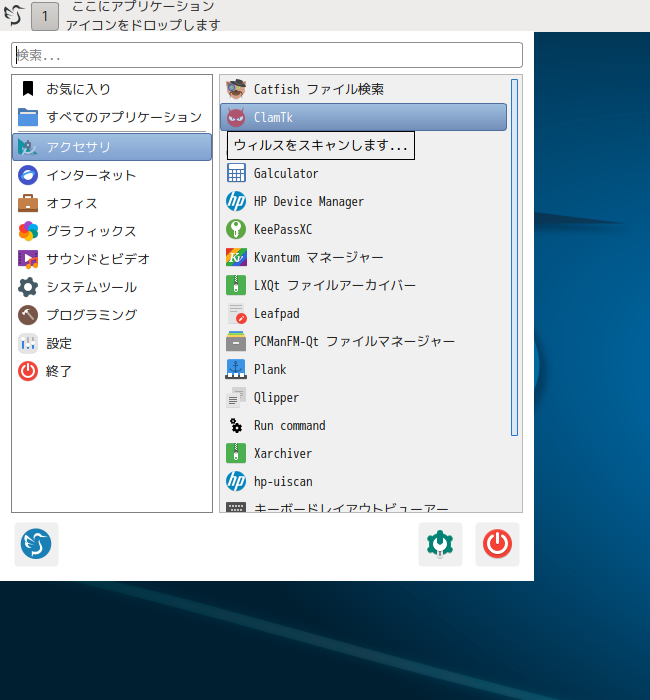The height and width of the screenshot is (700, 650).
Task: Click the Qlipper clipboard icon
Action: (x=236, y=397)
